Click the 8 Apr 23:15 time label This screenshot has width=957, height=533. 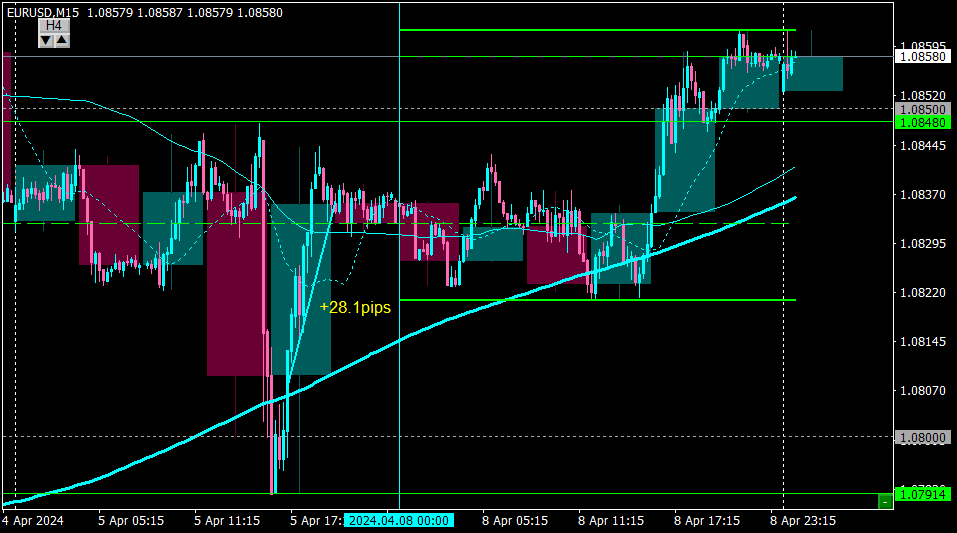(803, 521)
